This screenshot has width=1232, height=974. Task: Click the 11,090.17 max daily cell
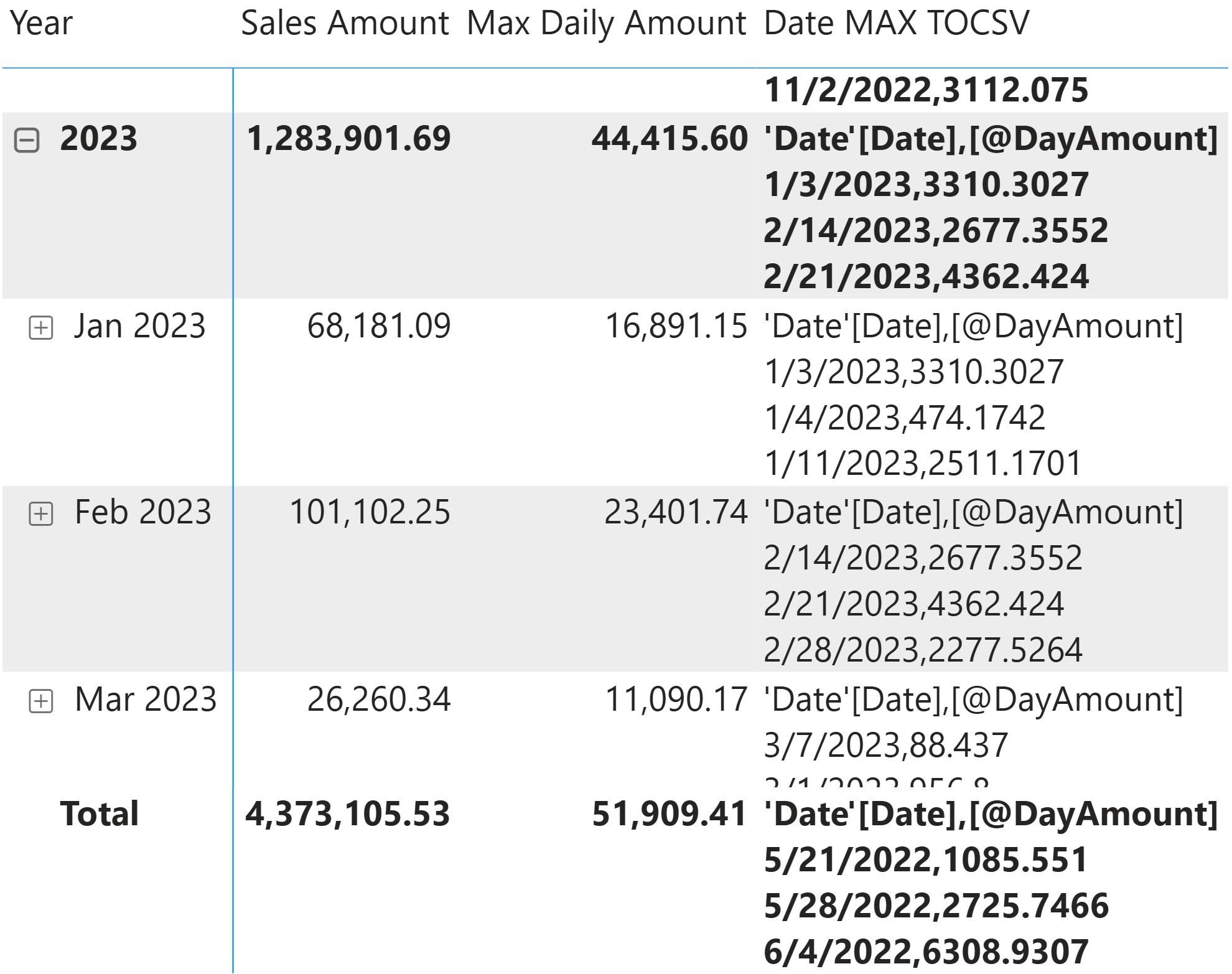pos(676,700)
